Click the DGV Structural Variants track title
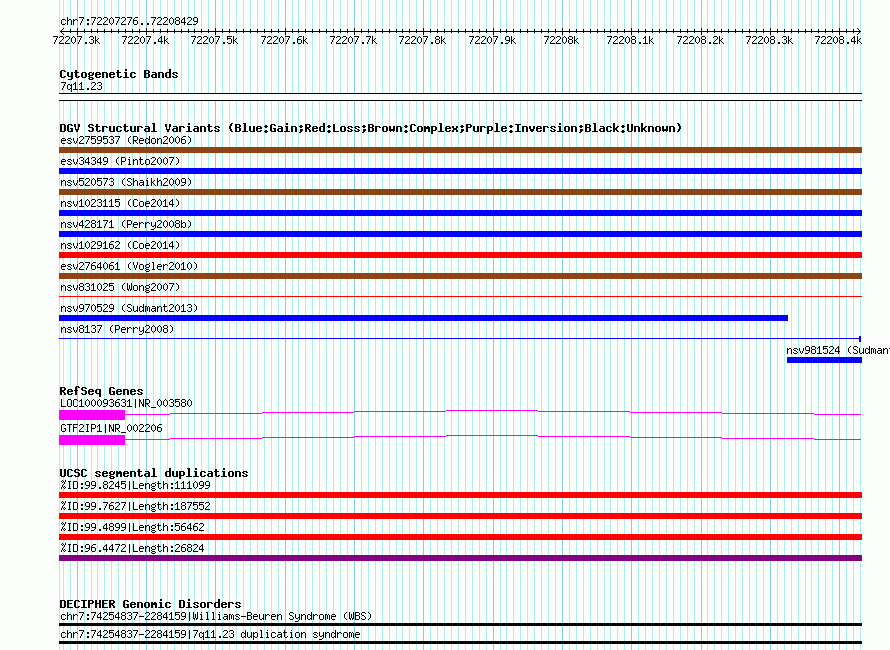Viewport: 890px width, 650px height. point(370,128)
